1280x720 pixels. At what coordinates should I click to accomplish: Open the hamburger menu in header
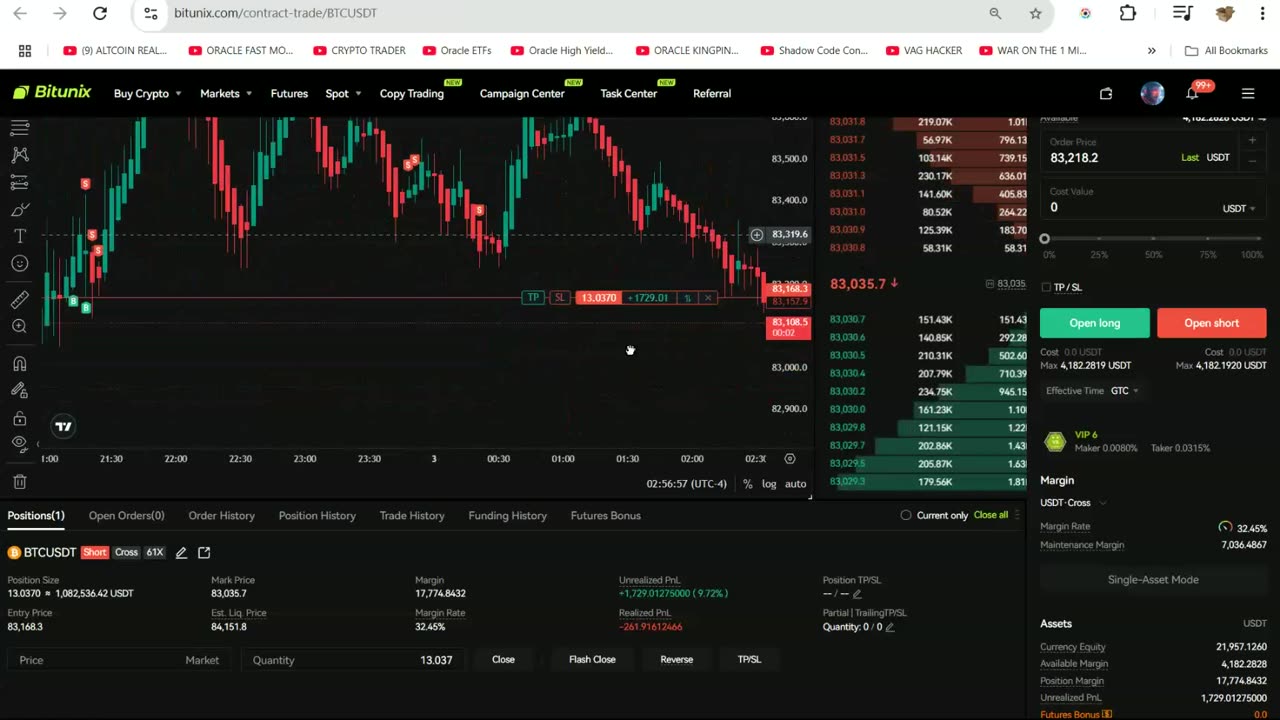(x=1247, y=93)
